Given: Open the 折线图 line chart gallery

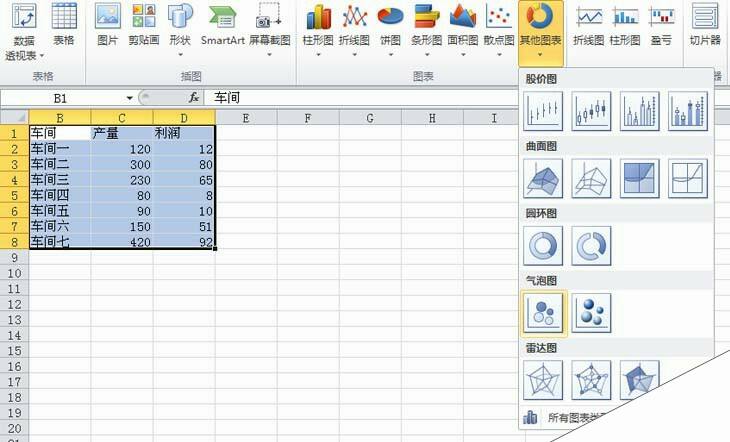Looking at the screenshot, I should click(354, 29).
